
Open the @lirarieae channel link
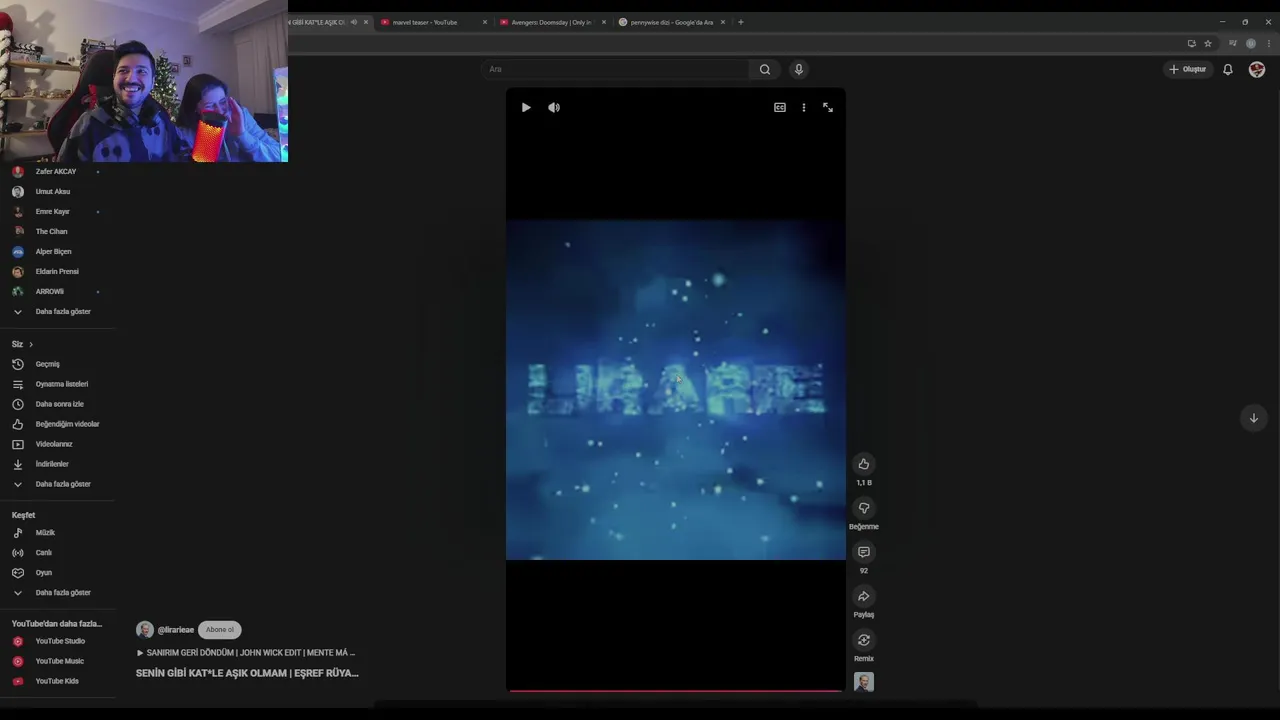[176, 630]
